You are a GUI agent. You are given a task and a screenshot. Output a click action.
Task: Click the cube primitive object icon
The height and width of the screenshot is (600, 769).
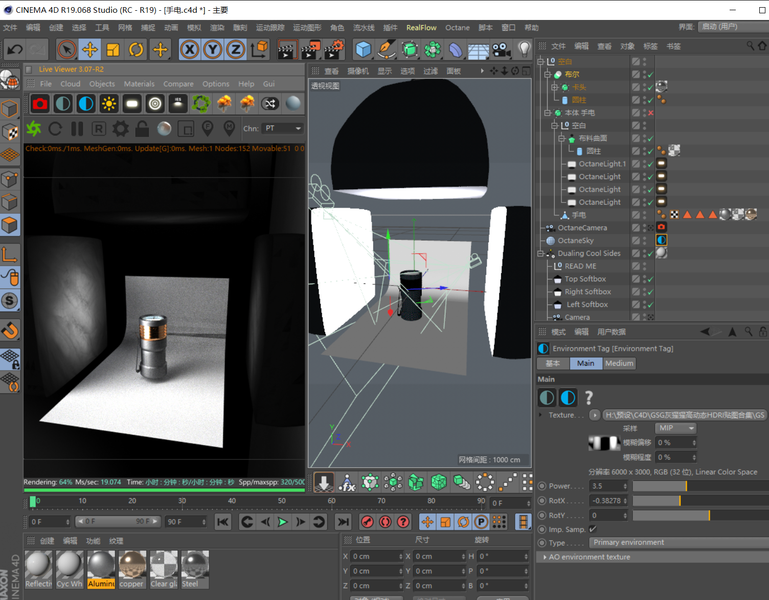click(x=363, y=49)
